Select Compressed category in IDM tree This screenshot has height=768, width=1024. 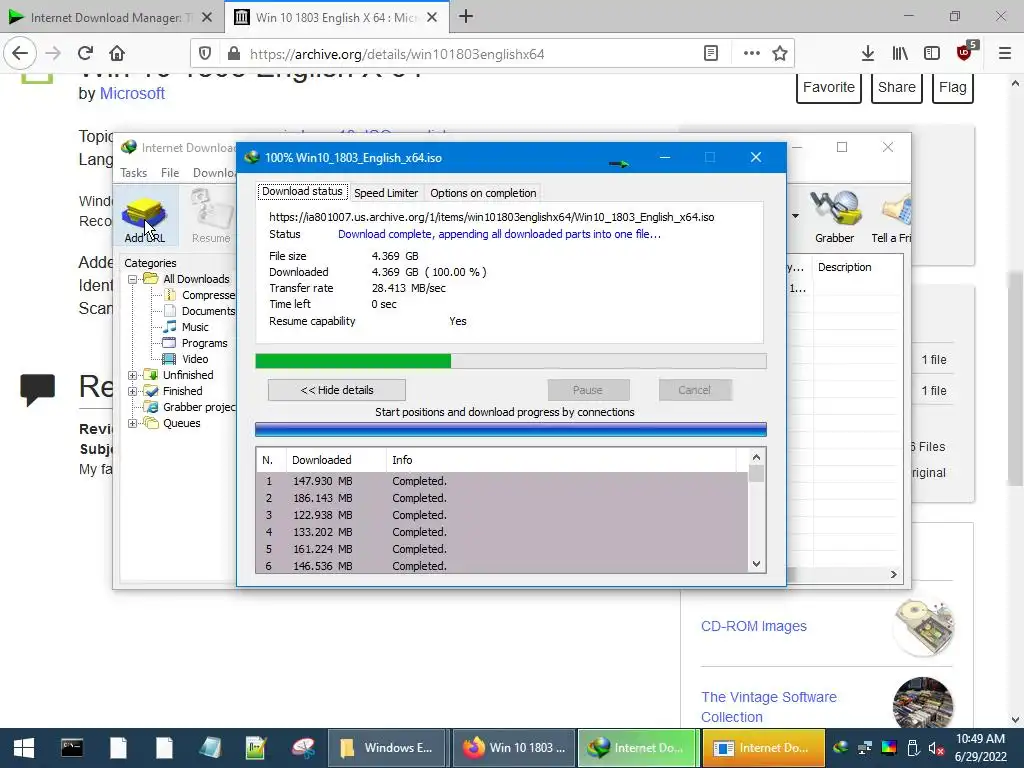tap(200, 295)
